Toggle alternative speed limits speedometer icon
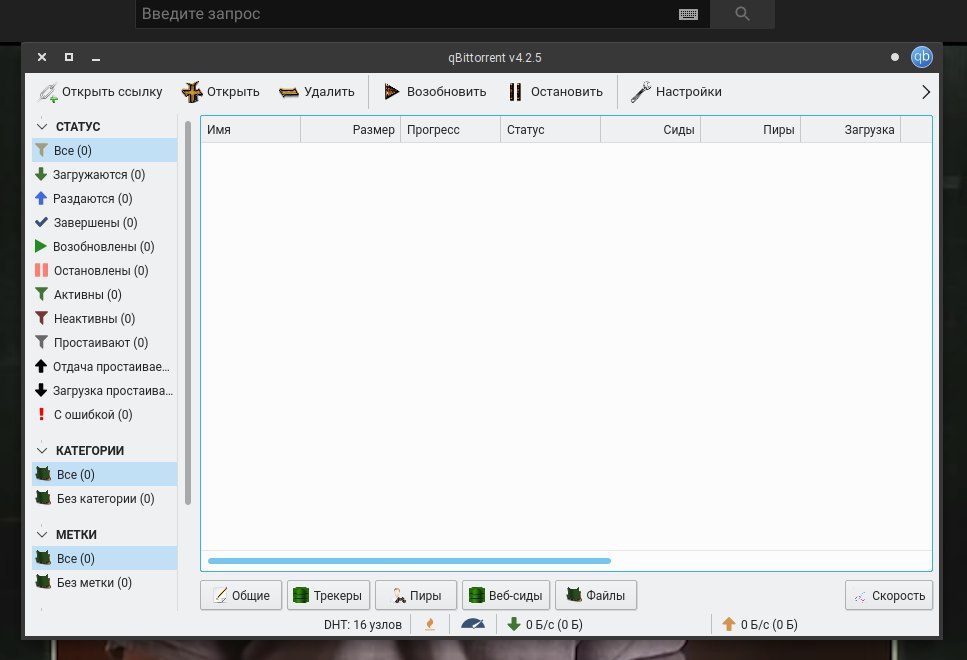Viewport: 967px width, 660px height. click(473, 624)
